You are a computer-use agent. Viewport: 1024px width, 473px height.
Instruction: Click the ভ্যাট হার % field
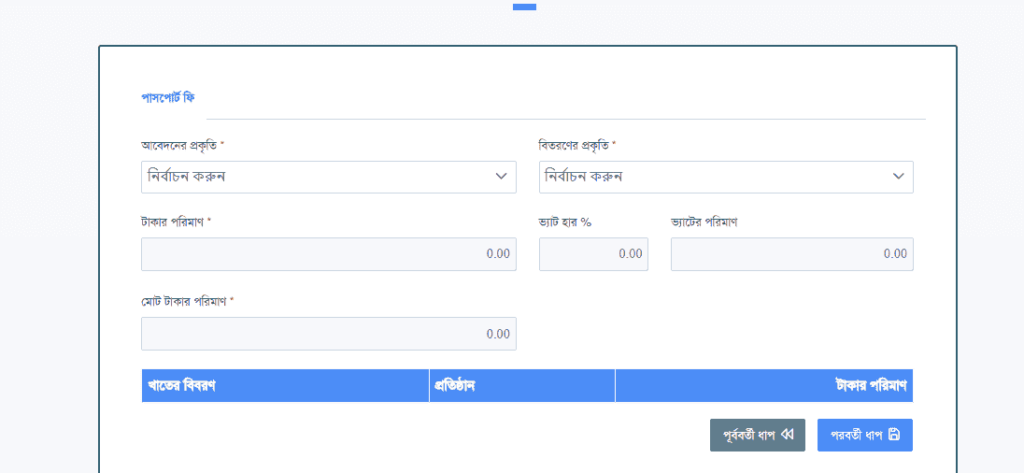(593, 254)
